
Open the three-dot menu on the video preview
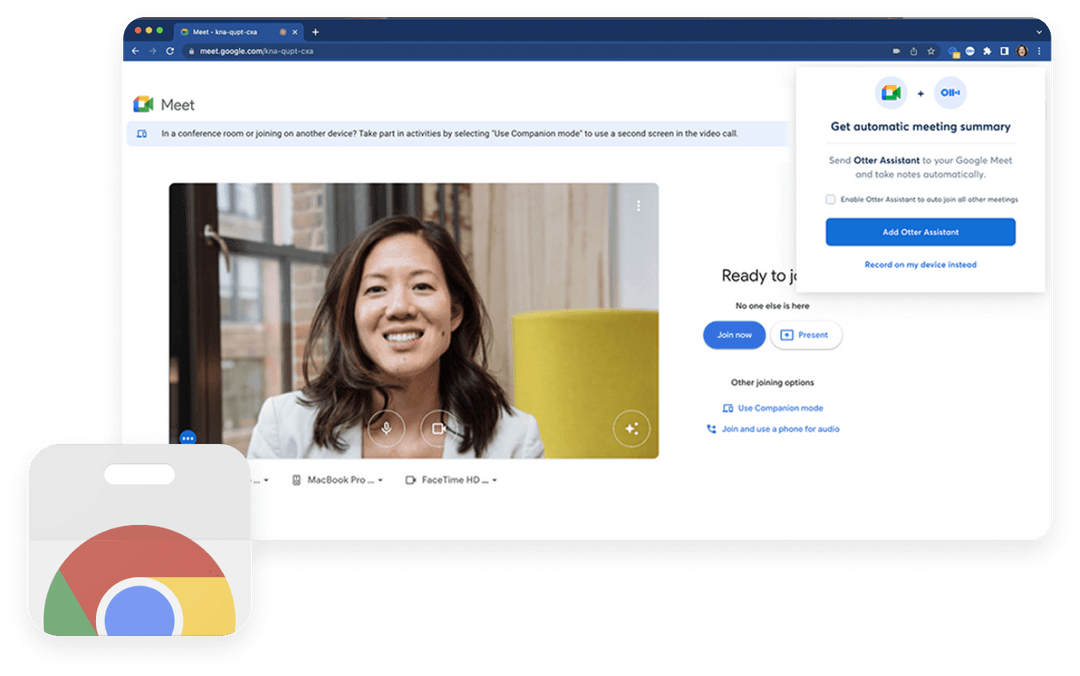pyautogui.click(x=639, y=205)
